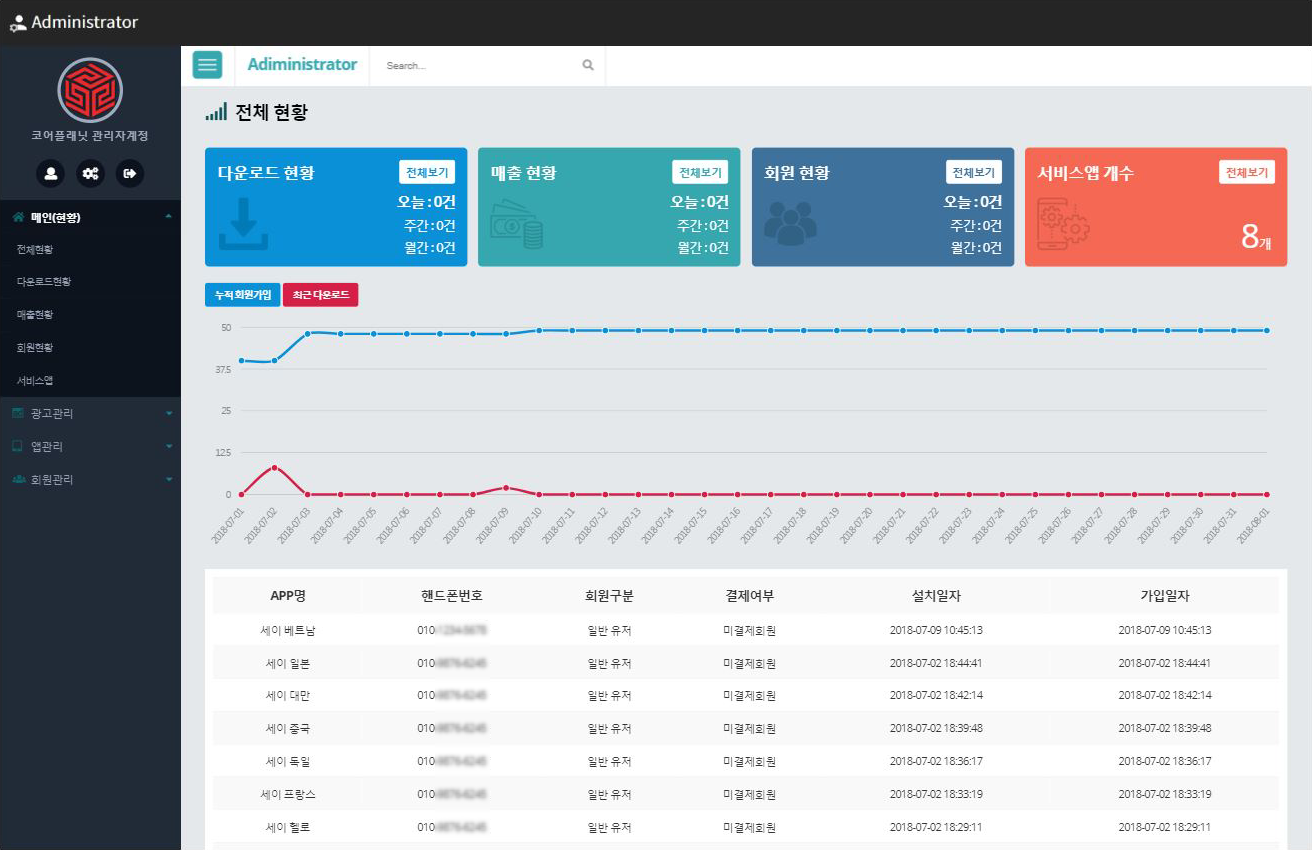
Task: Click the download arrow icon on blue card
Action: pyautogui.click(x=243, y=224)
